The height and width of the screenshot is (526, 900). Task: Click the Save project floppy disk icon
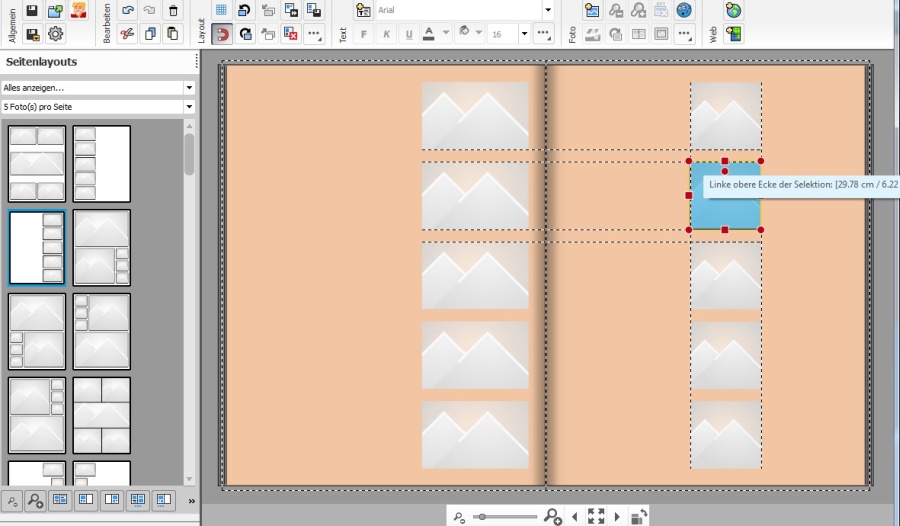[32, 11]
